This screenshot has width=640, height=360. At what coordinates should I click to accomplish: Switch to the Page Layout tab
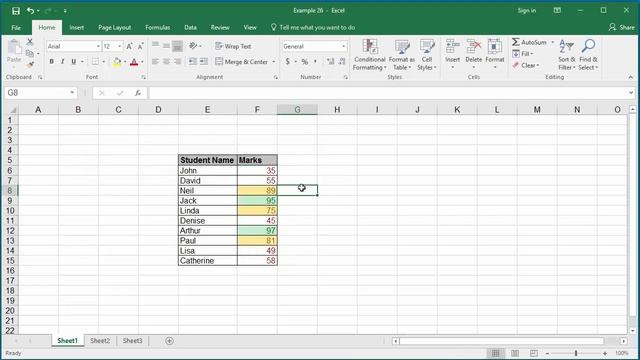[x=114, y=27]
